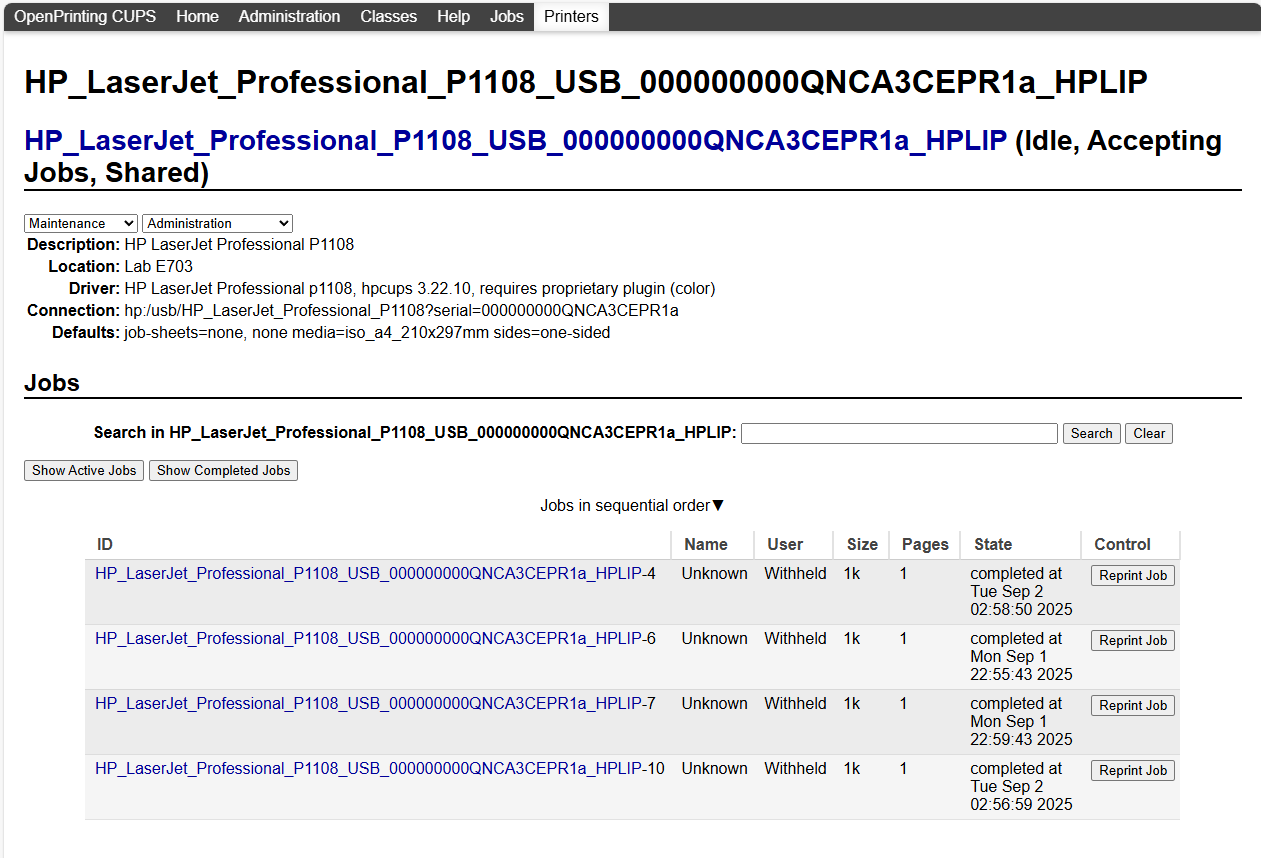Open the Jobs tab

[x=507, y=17]
